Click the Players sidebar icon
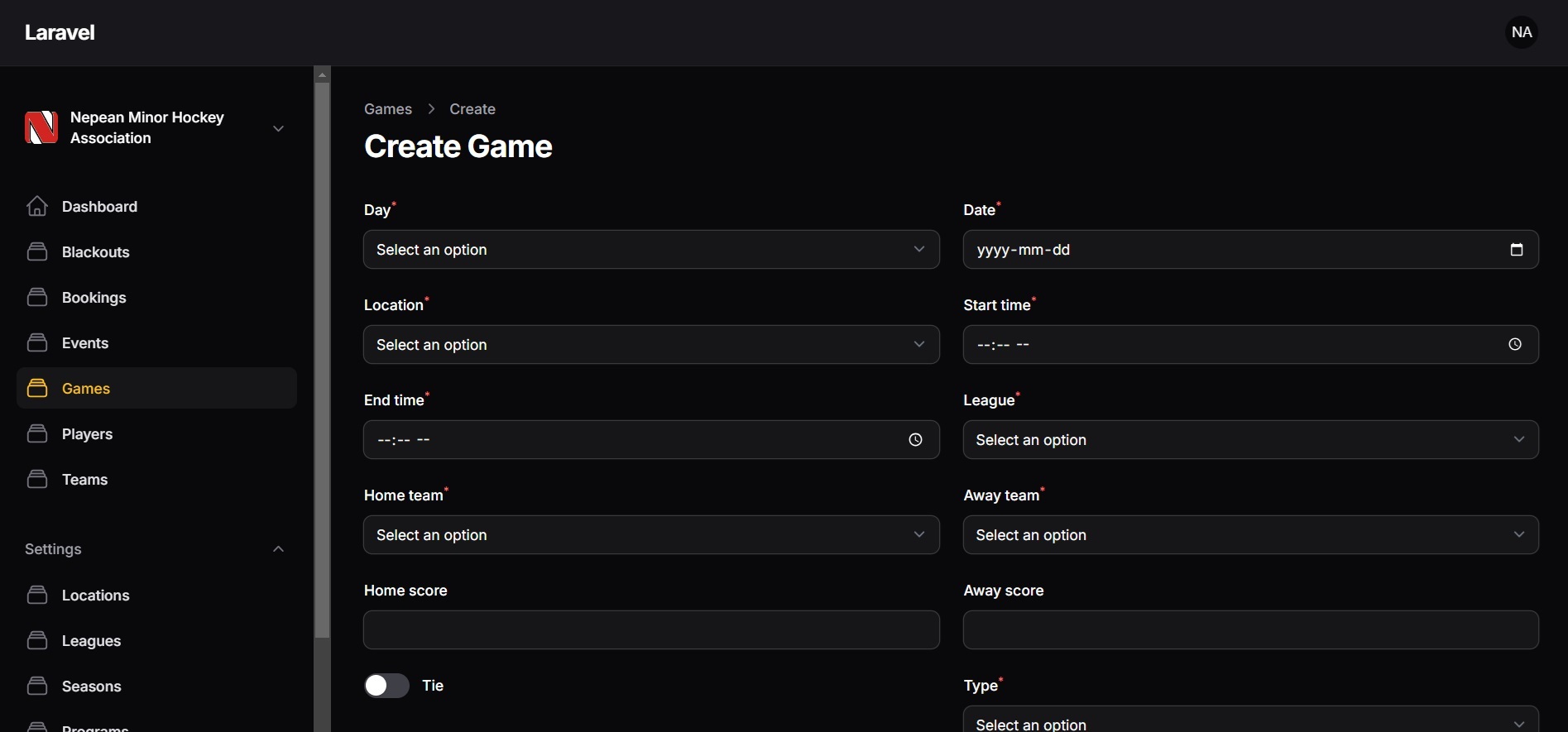This screenshot has width=1568, height=732. pos(37,433)
